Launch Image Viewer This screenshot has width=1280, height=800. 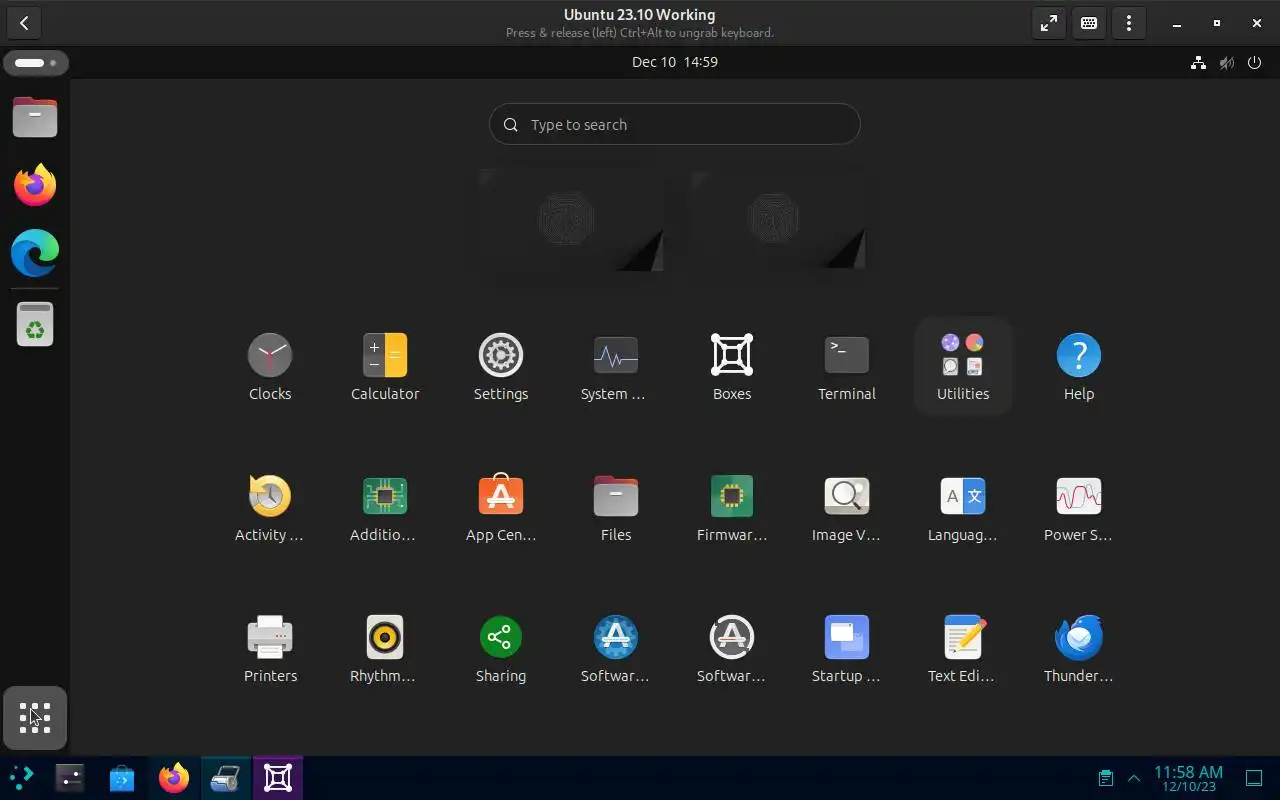[847, 508]
